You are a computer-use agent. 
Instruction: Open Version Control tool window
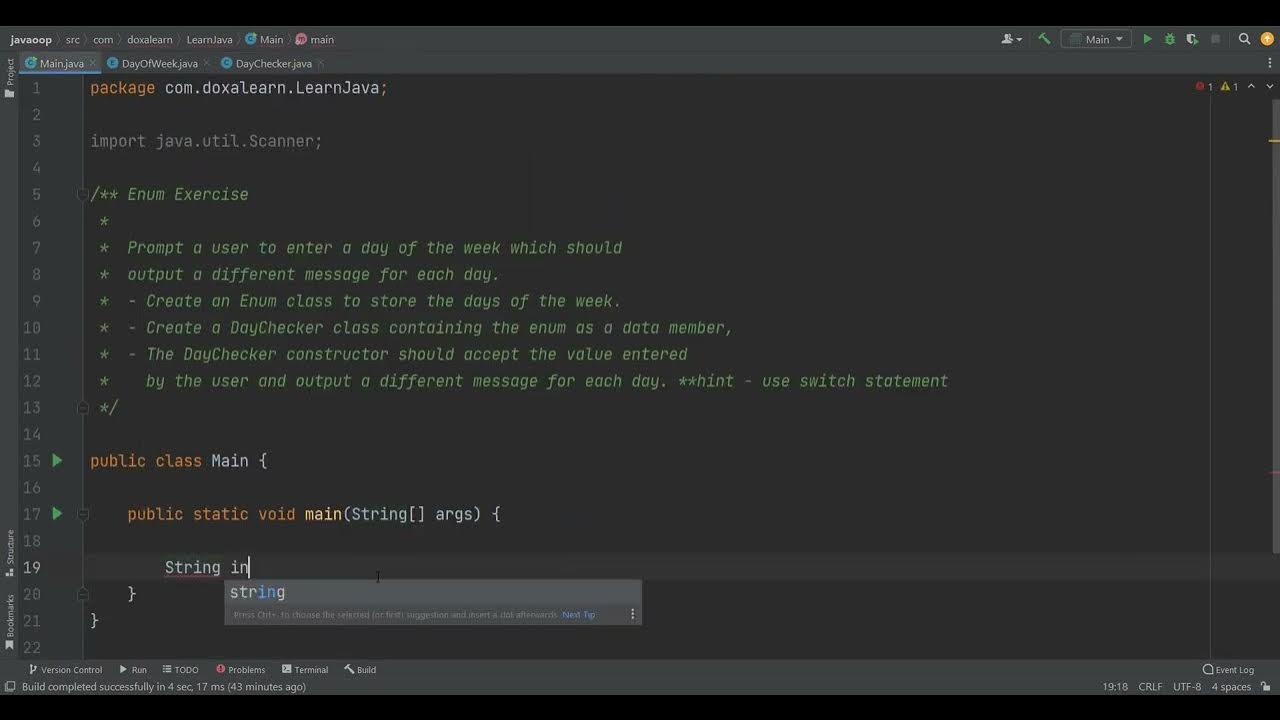point(65,669)
